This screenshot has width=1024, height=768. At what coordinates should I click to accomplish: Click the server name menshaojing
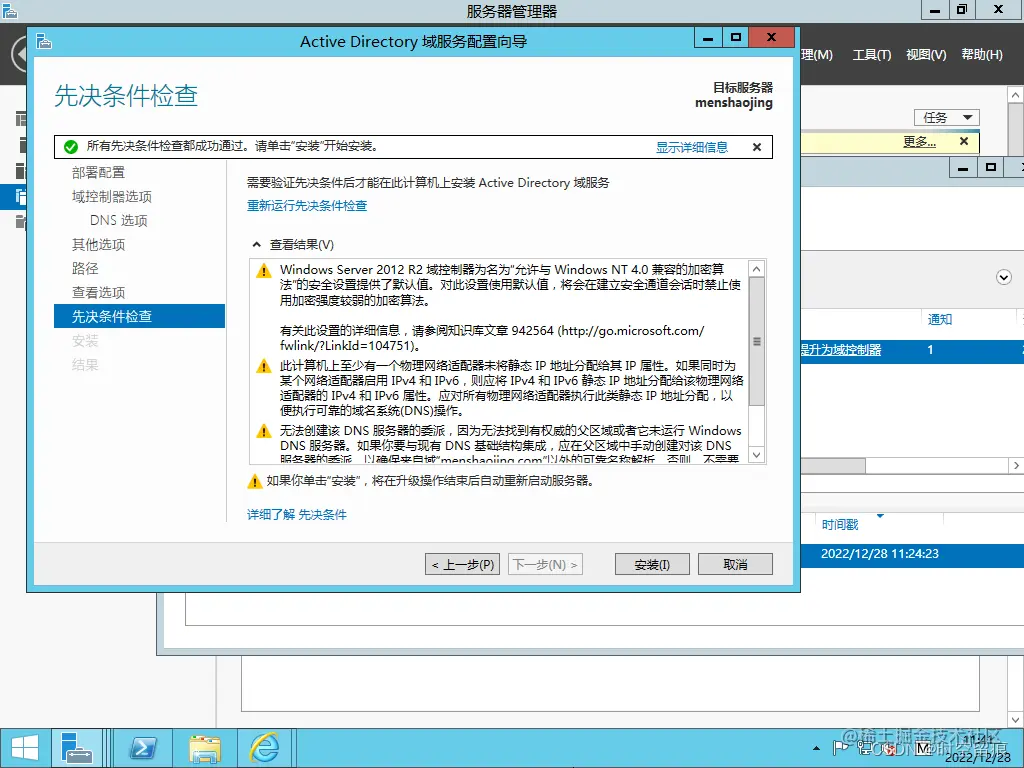coord(733,103)
